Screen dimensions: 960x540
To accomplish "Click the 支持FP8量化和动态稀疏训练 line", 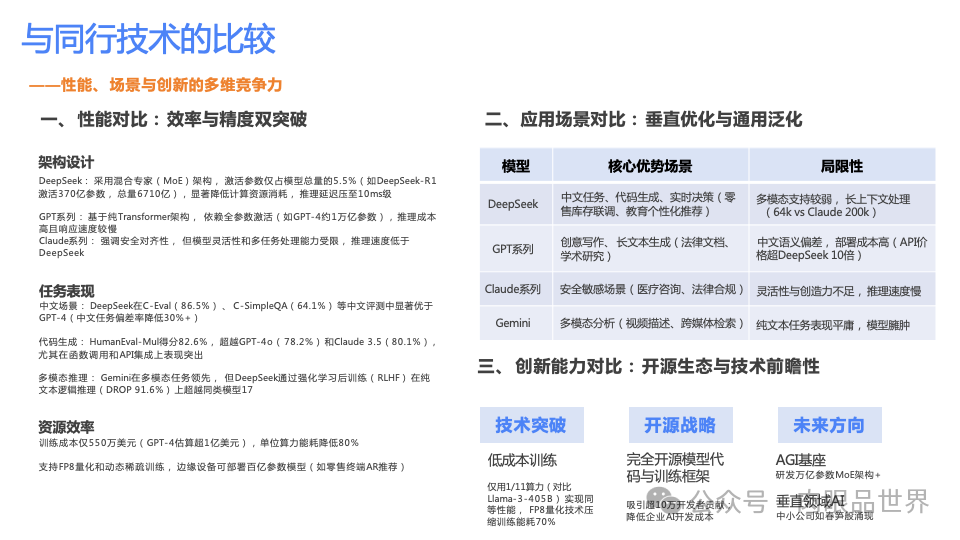I will point(222,467).
